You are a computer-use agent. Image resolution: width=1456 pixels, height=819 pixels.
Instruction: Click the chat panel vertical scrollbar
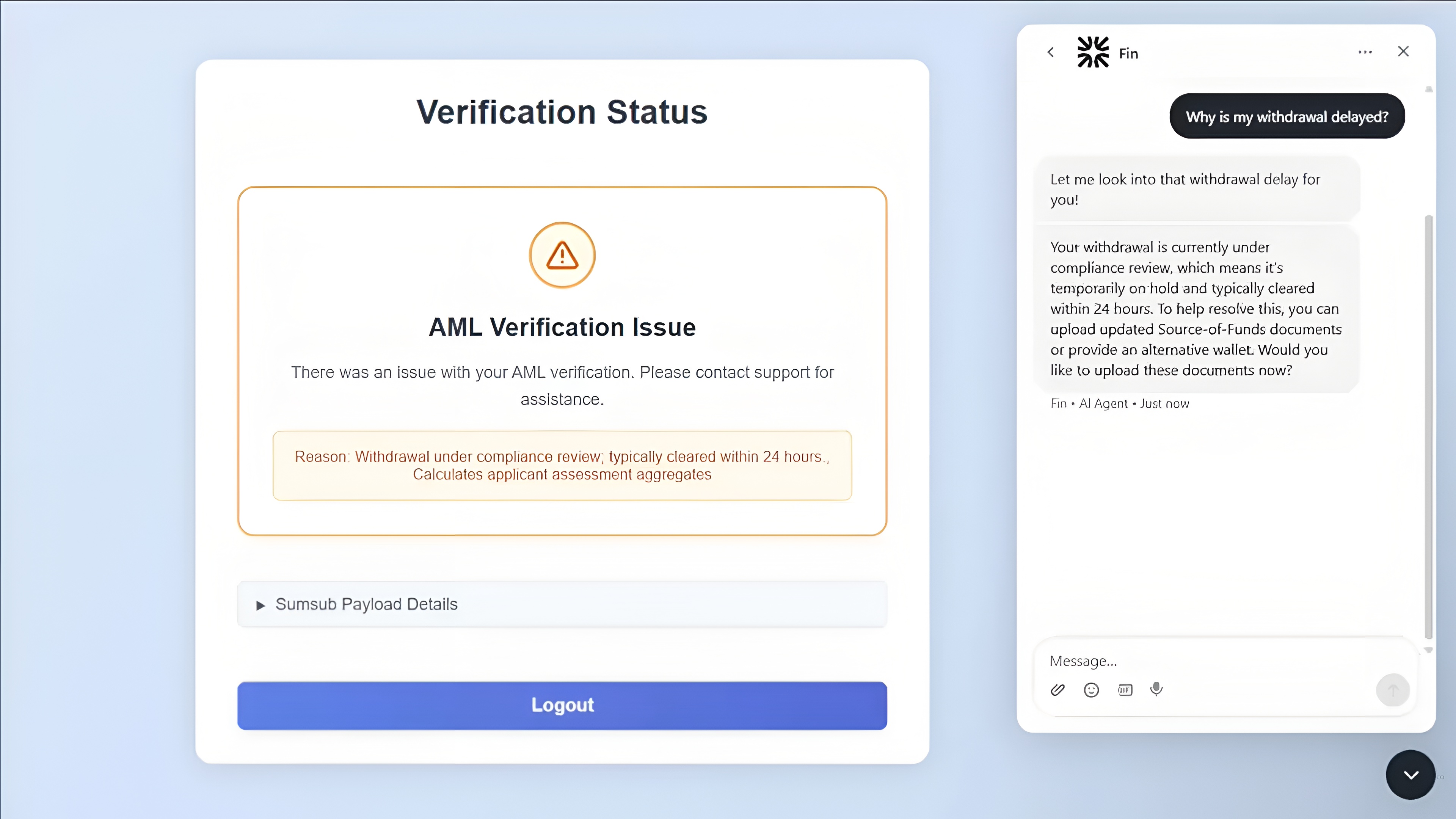click(x=1428, y=427)
